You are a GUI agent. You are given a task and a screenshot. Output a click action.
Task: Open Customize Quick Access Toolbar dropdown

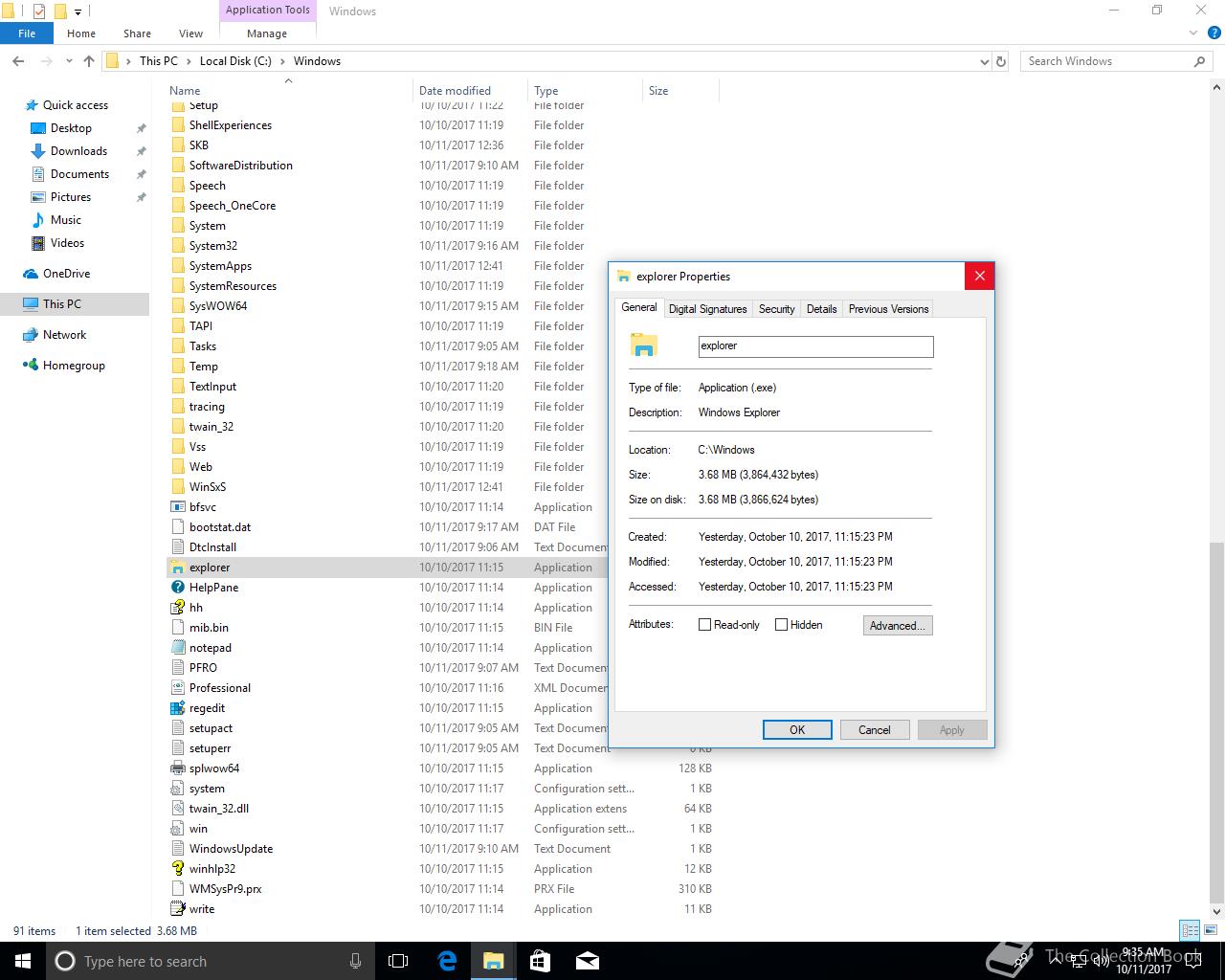(78, 12)
